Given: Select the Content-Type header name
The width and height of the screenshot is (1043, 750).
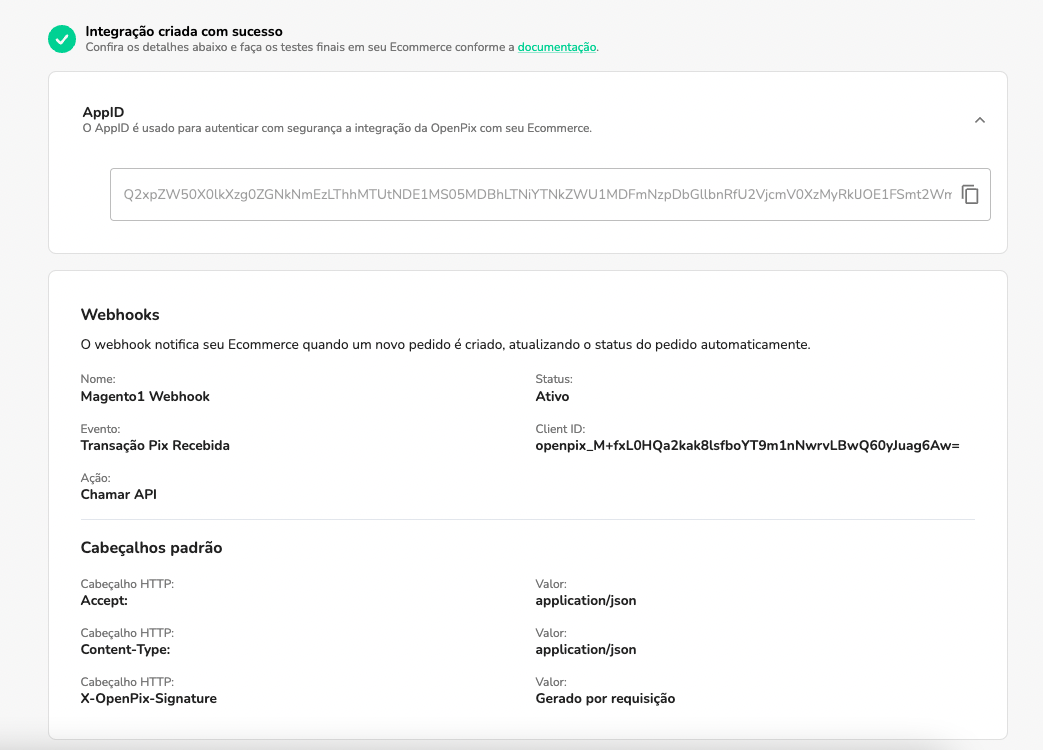Looking at the screenshot, I should tap(125, 649).
